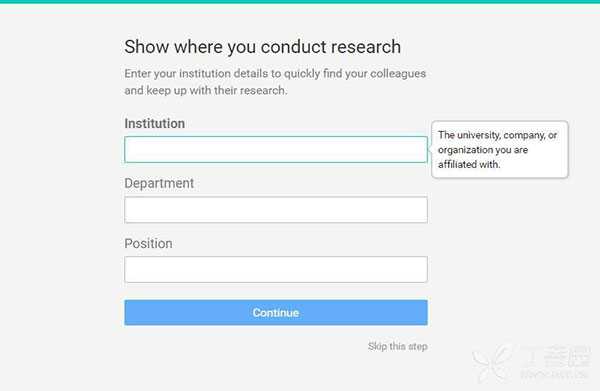Click the word 'research' in heading
This screenshot has width=600, height=391.
(x=366, y=47)
